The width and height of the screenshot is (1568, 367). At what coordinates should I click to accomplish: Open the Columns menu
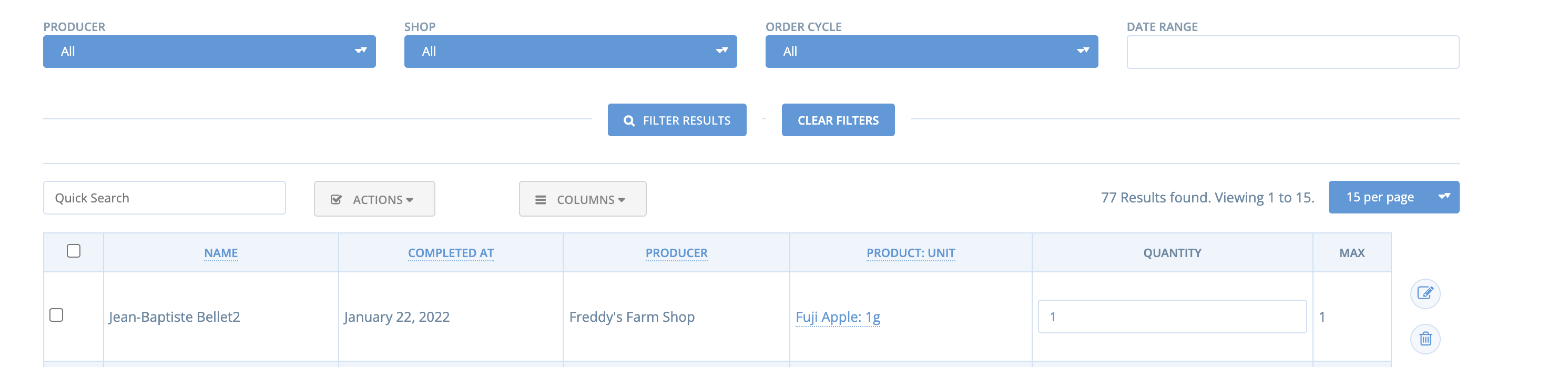(582, 198)
